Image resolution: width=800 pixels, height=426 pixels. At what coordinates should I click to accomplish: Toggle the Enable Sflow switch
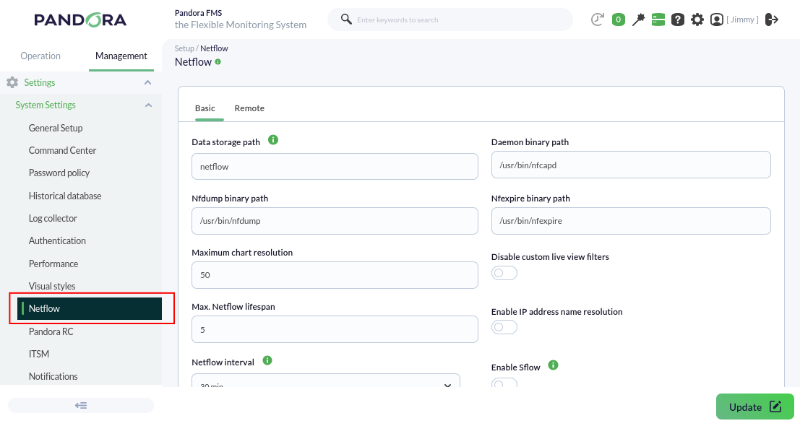[504, 383]
